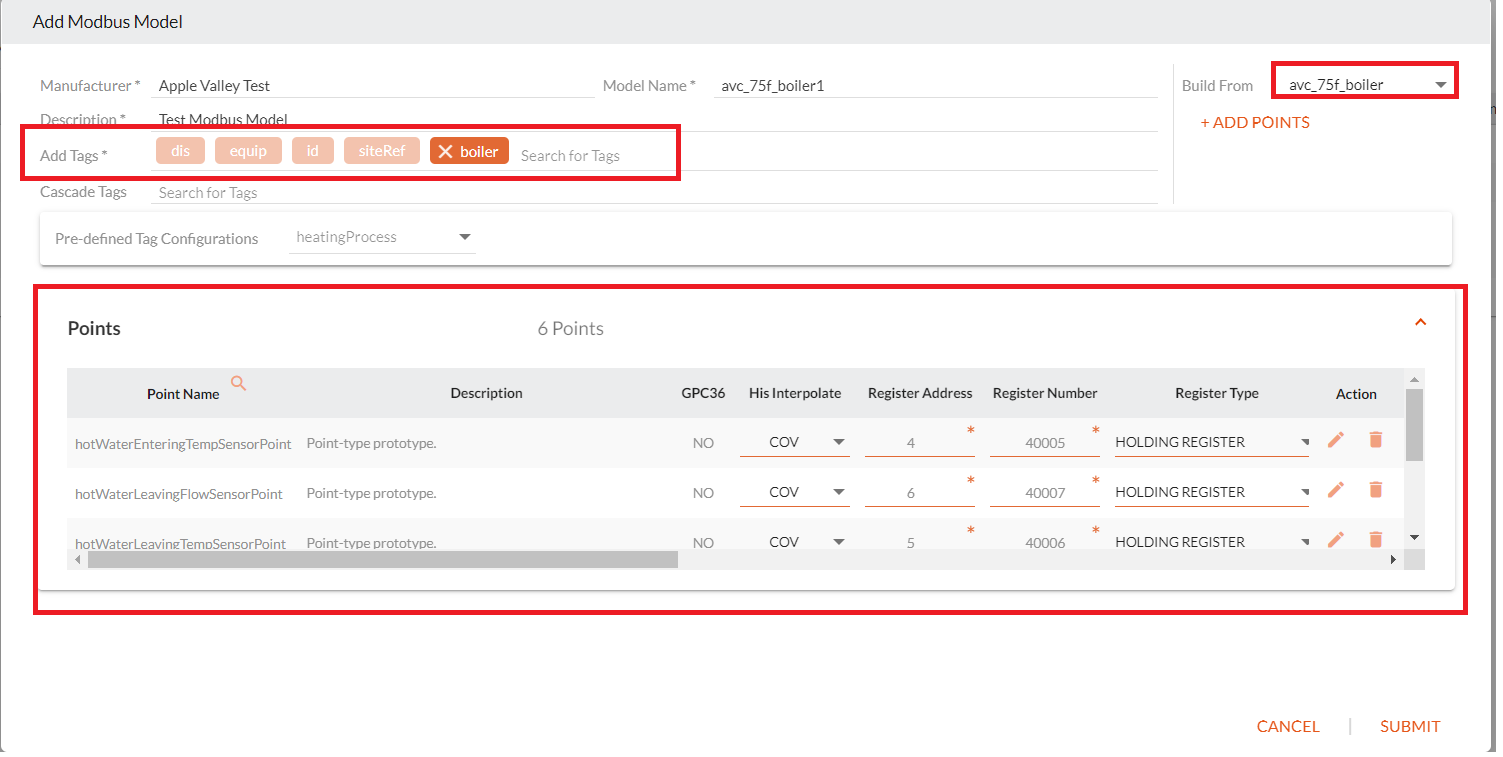The width and height of the screenshot is (1503, 757).
Task: Open Pre-defined Tag Configurations dropdown
Action: pos(383,238)
